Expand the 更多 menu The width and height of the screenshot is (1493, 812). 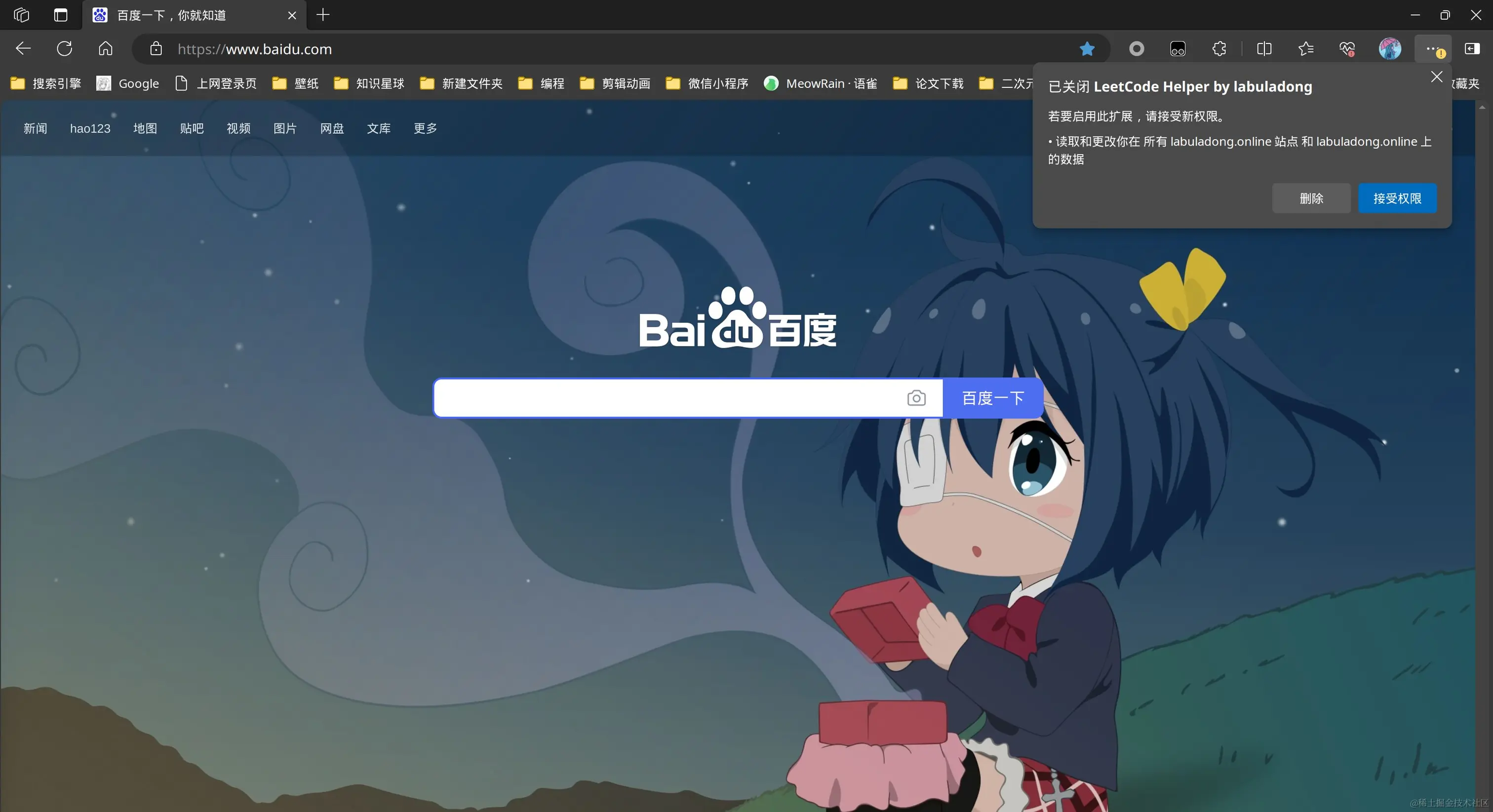(x=426, y=128)
